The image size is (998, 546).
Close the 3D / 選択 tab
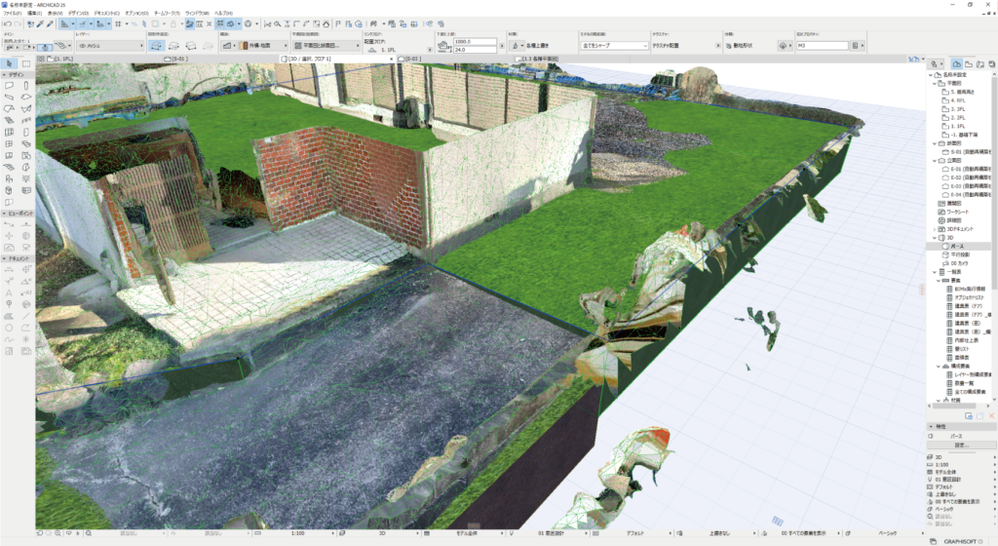click(x=391, y=59)
